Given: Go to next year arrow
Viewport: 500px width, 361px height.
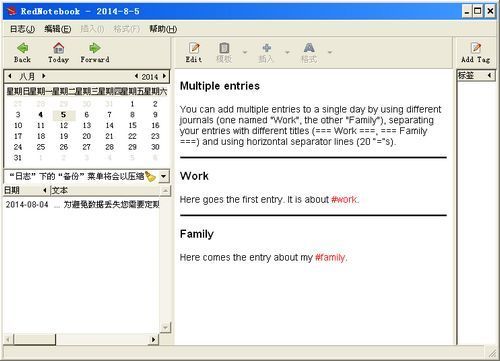Looking at the screenshot, I should point(164,76).
